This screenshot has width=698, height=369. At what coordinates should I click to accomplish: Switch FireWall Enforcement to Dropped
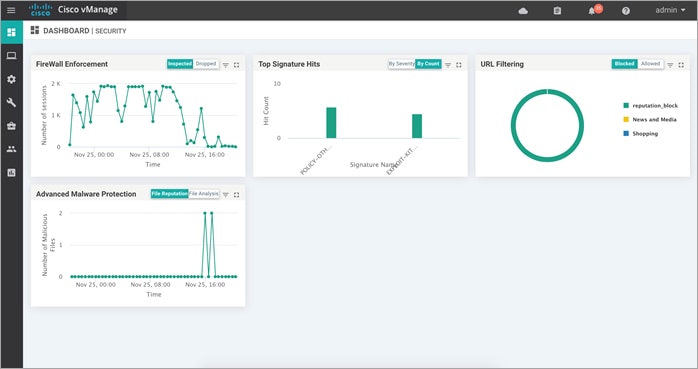click(x=206, y=64)
